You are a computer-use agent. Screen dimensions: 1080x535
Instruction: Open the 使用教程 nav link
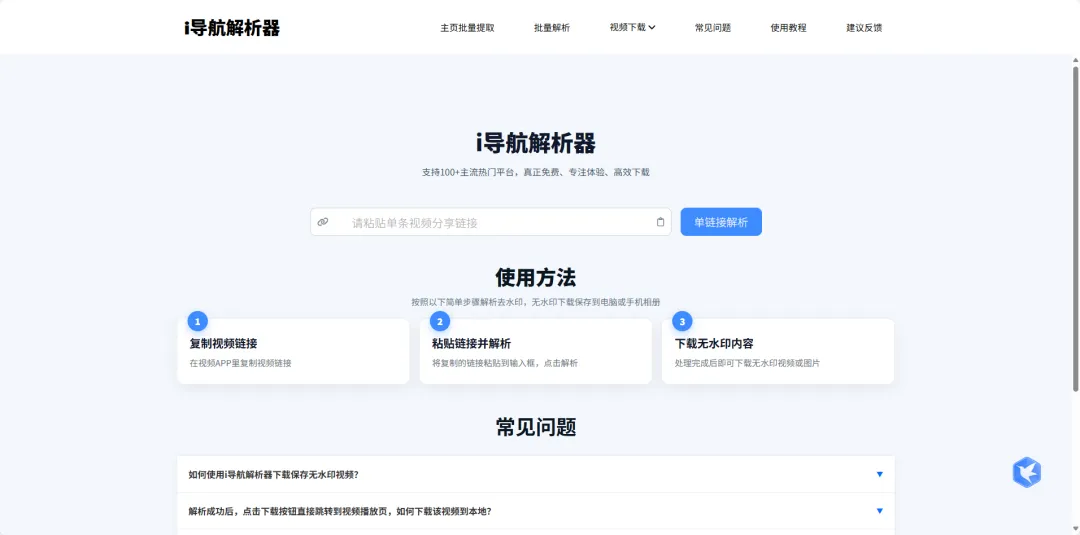tap(789, 28)
